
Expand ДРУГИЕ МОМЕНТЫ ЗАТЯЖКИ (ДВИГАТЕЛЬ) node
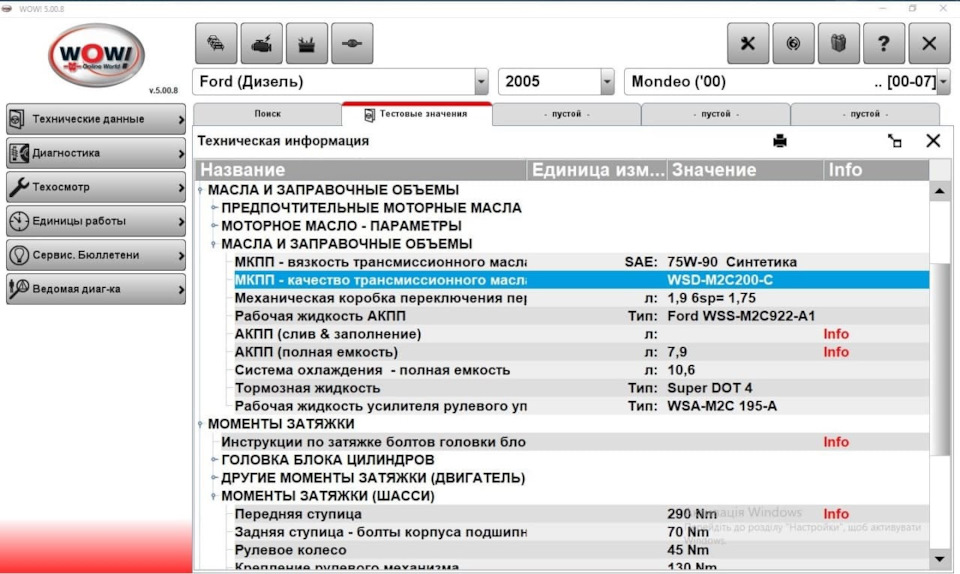click(214, 478)
